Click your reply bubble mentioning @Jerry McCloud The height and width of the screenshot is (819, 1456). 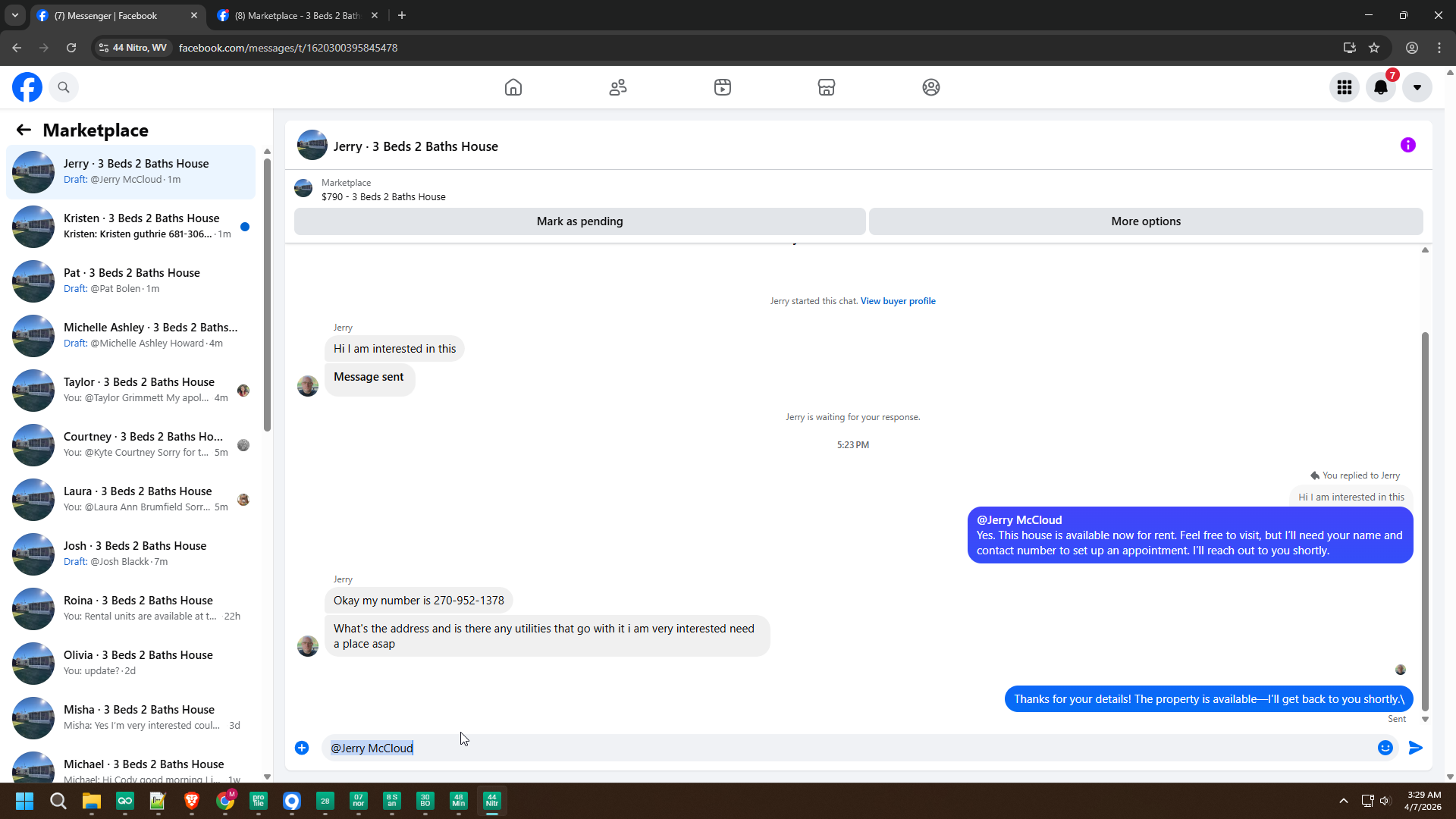1190,535
